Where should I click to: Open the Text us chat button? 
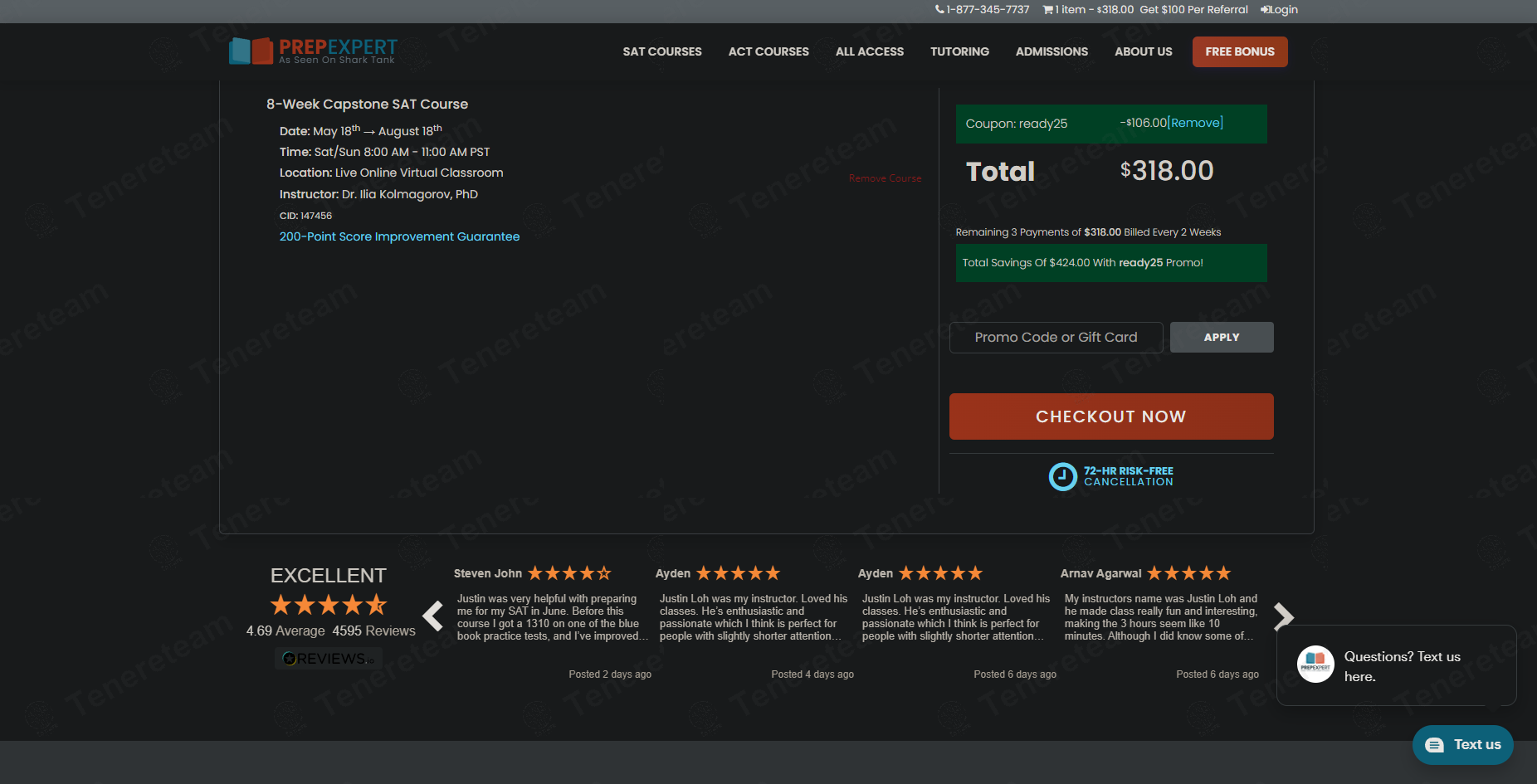click(1462, 745)
